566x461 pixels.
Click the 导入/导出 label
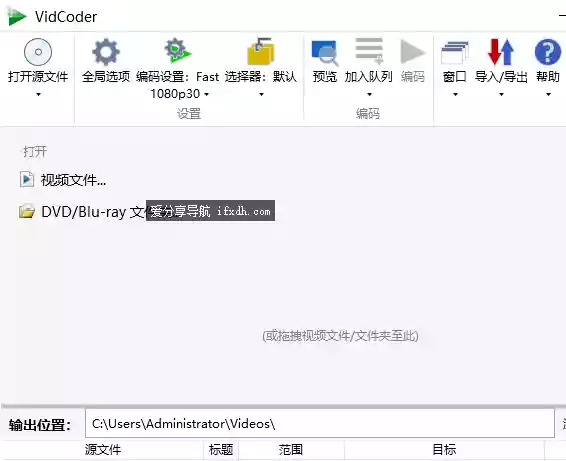501,77
